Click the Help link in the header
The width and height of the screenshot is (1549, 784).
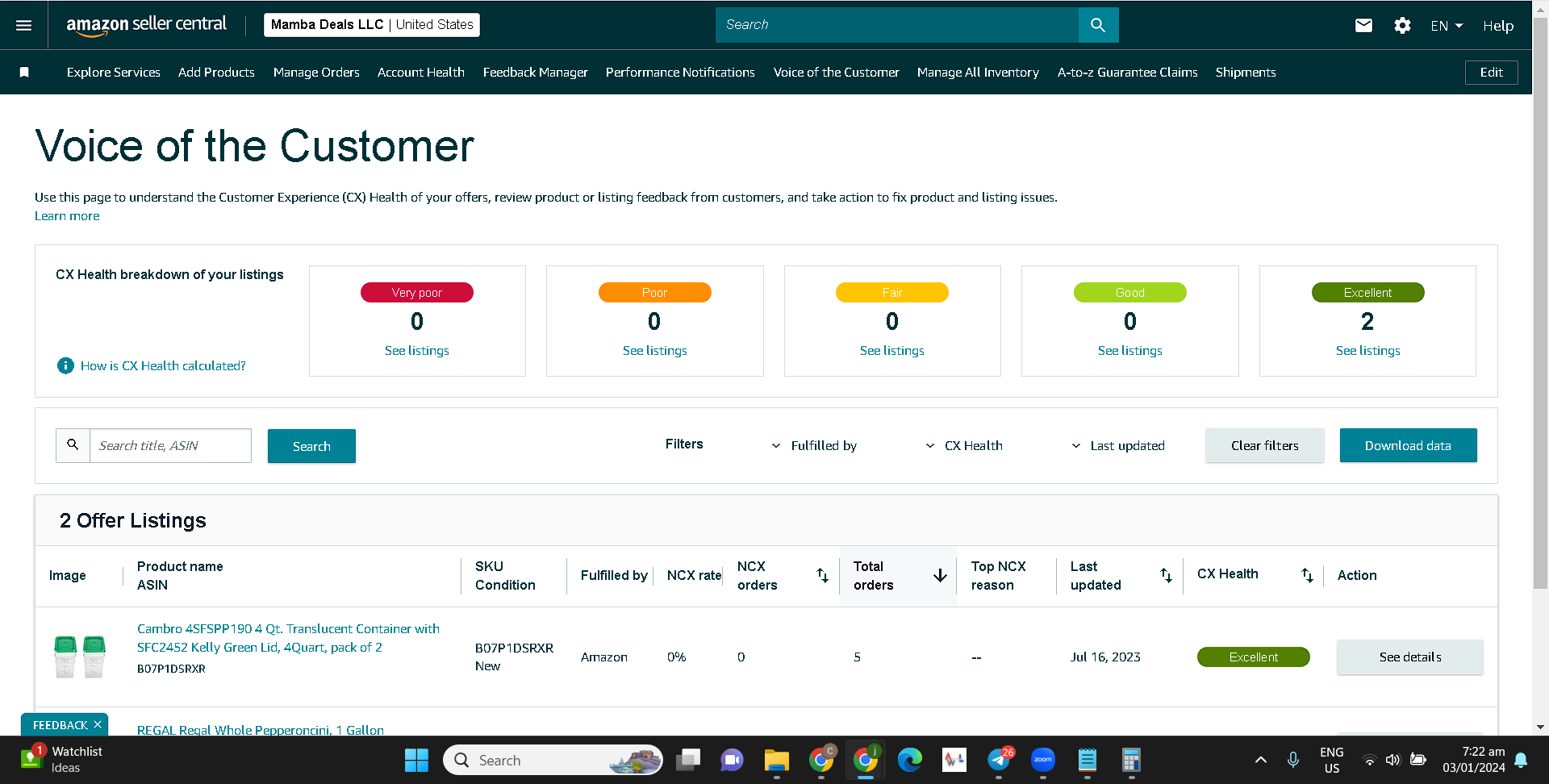click(x=1498, y=26)
